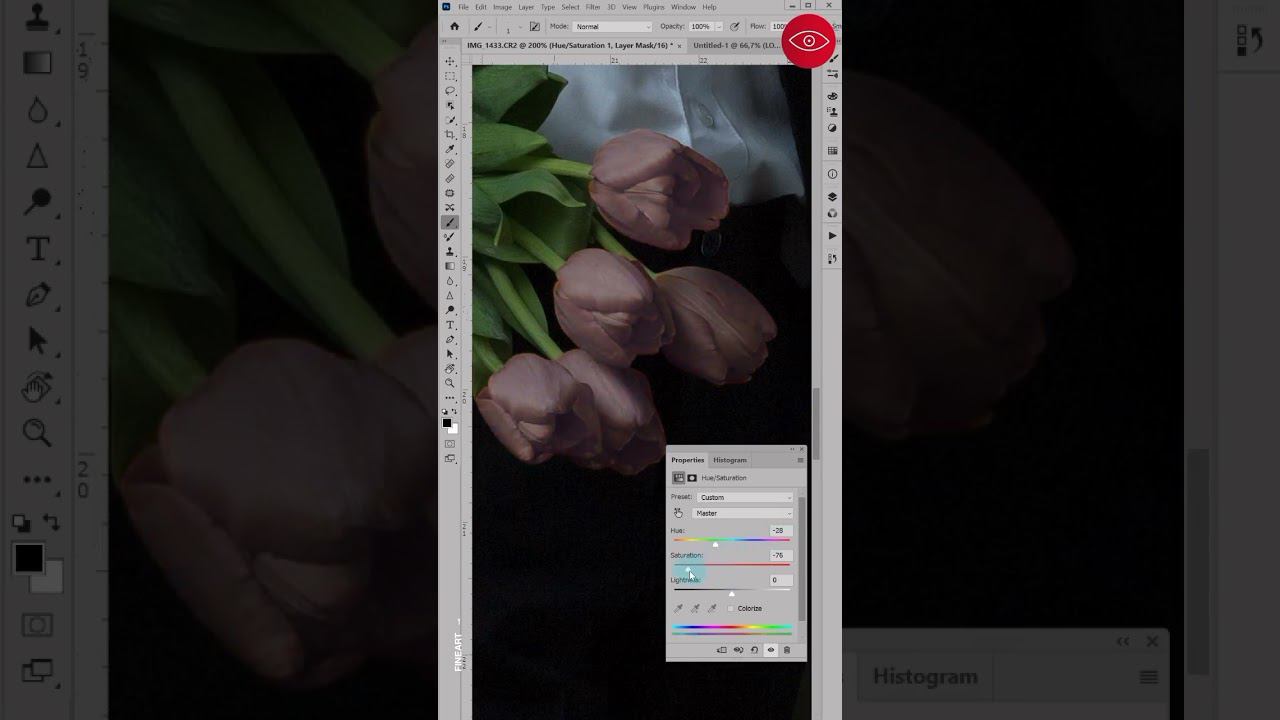Select the Pen tool
Screen dimensions: 1280x720
(450, 339)
